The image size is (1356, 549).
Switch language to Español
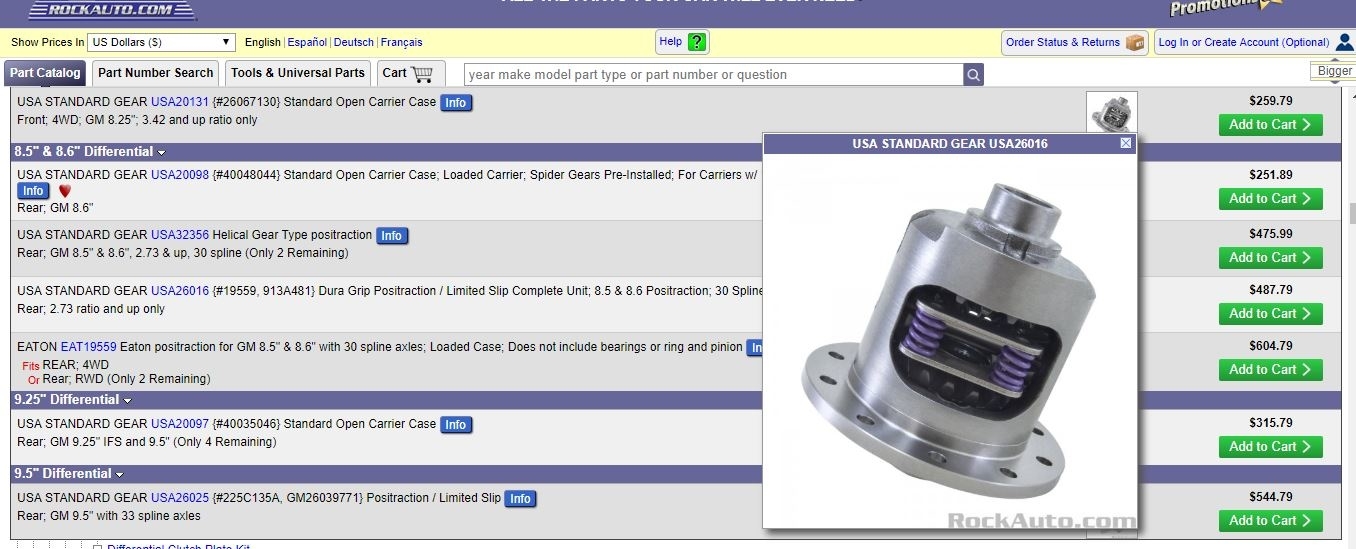(x=307, y=42)
